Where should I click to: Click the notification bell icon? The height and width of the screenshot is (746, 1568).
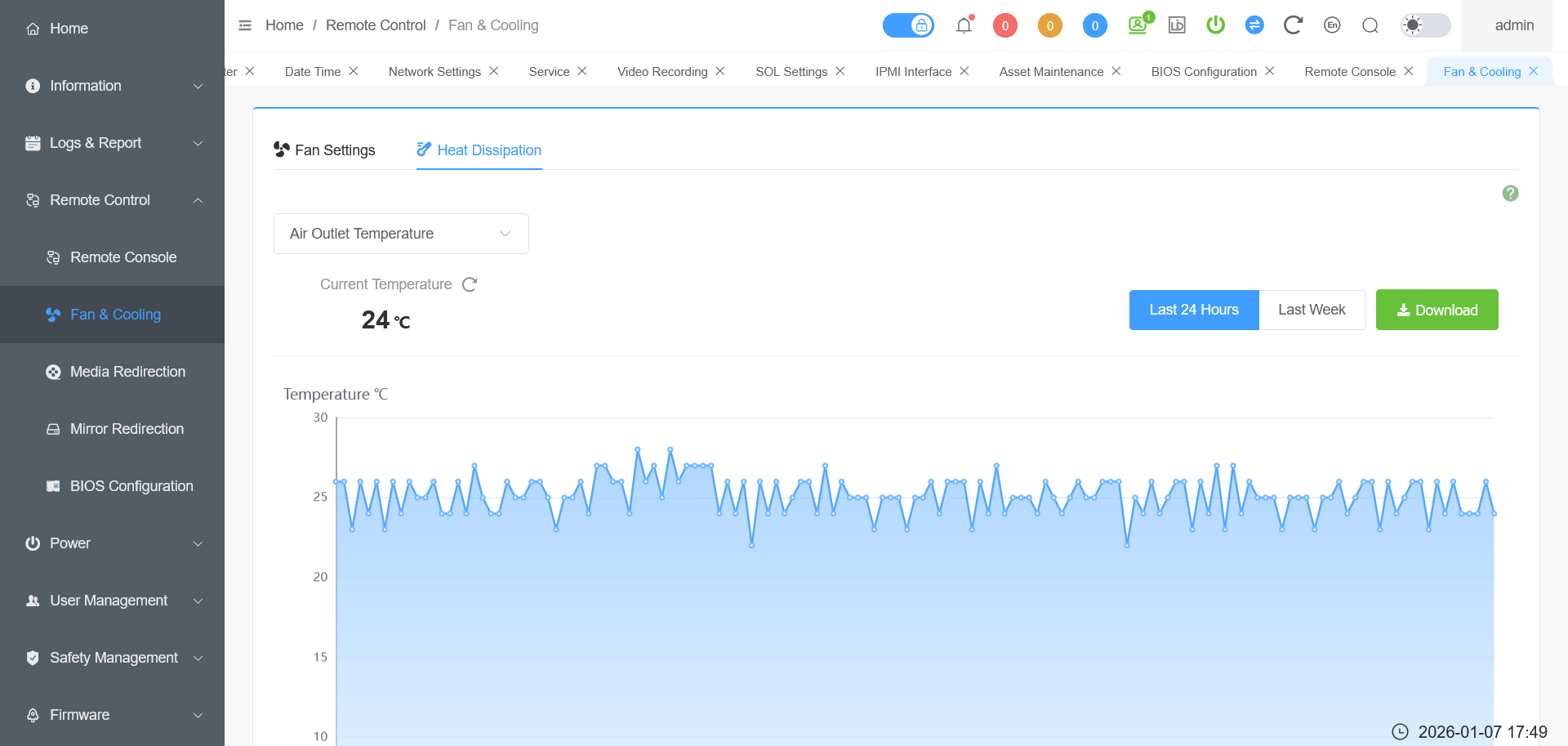964,25
